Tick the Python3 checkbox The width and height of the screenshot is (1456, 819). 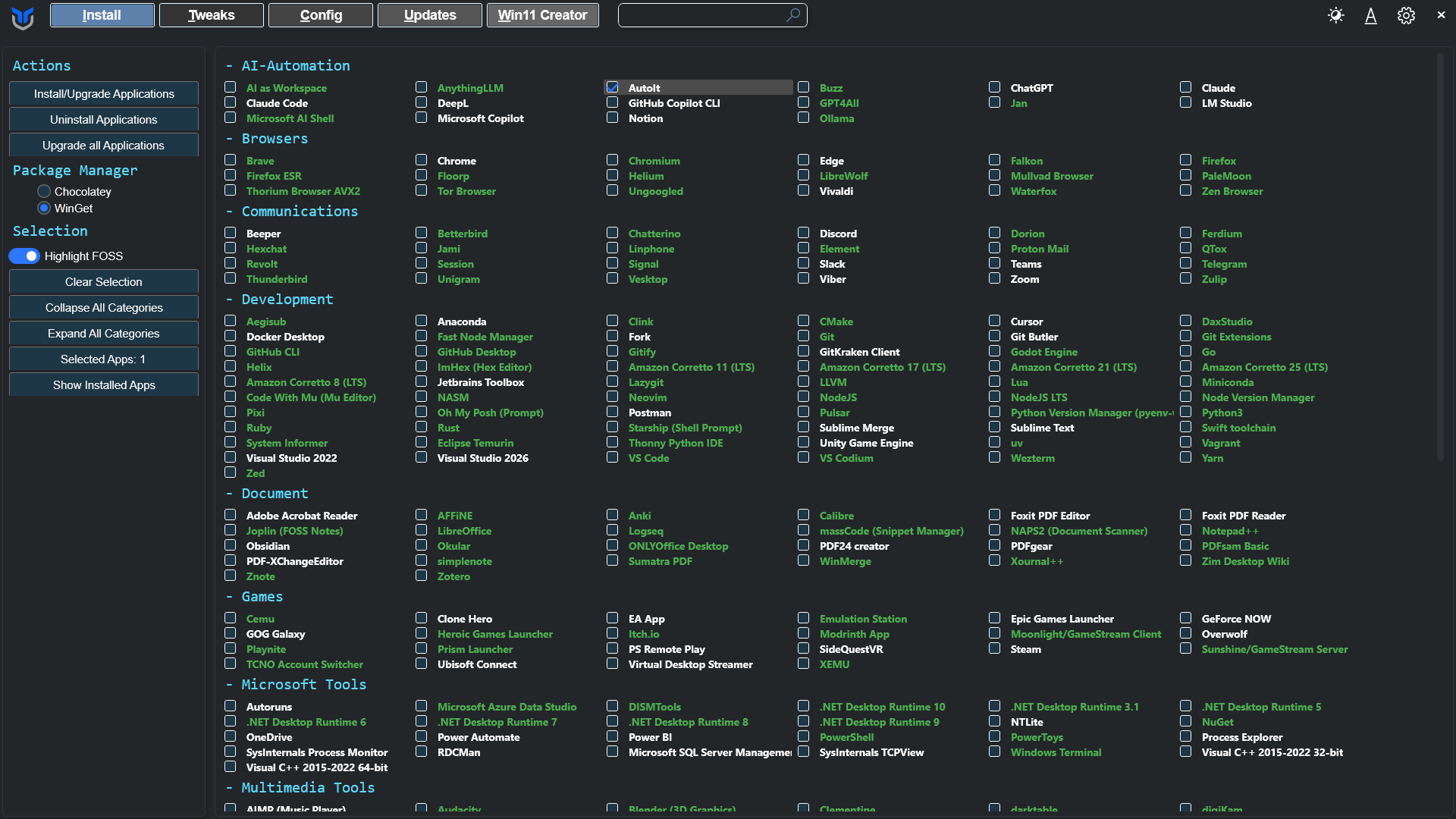pos(1186,412)
